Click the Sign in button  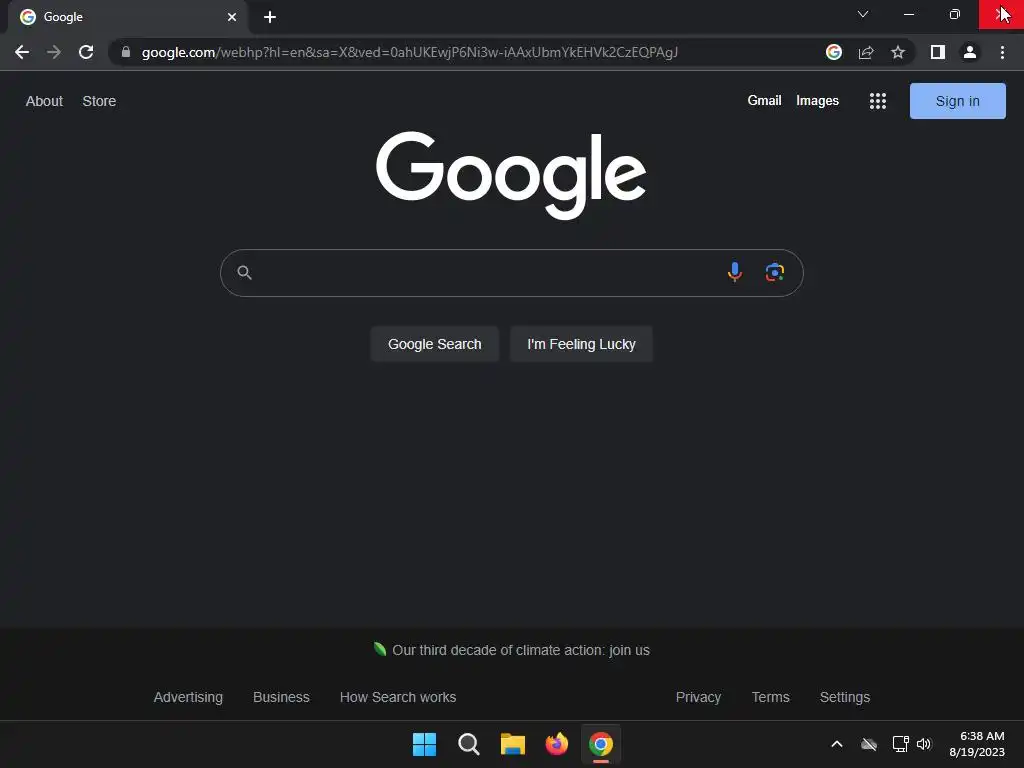[x=957, y=101]
